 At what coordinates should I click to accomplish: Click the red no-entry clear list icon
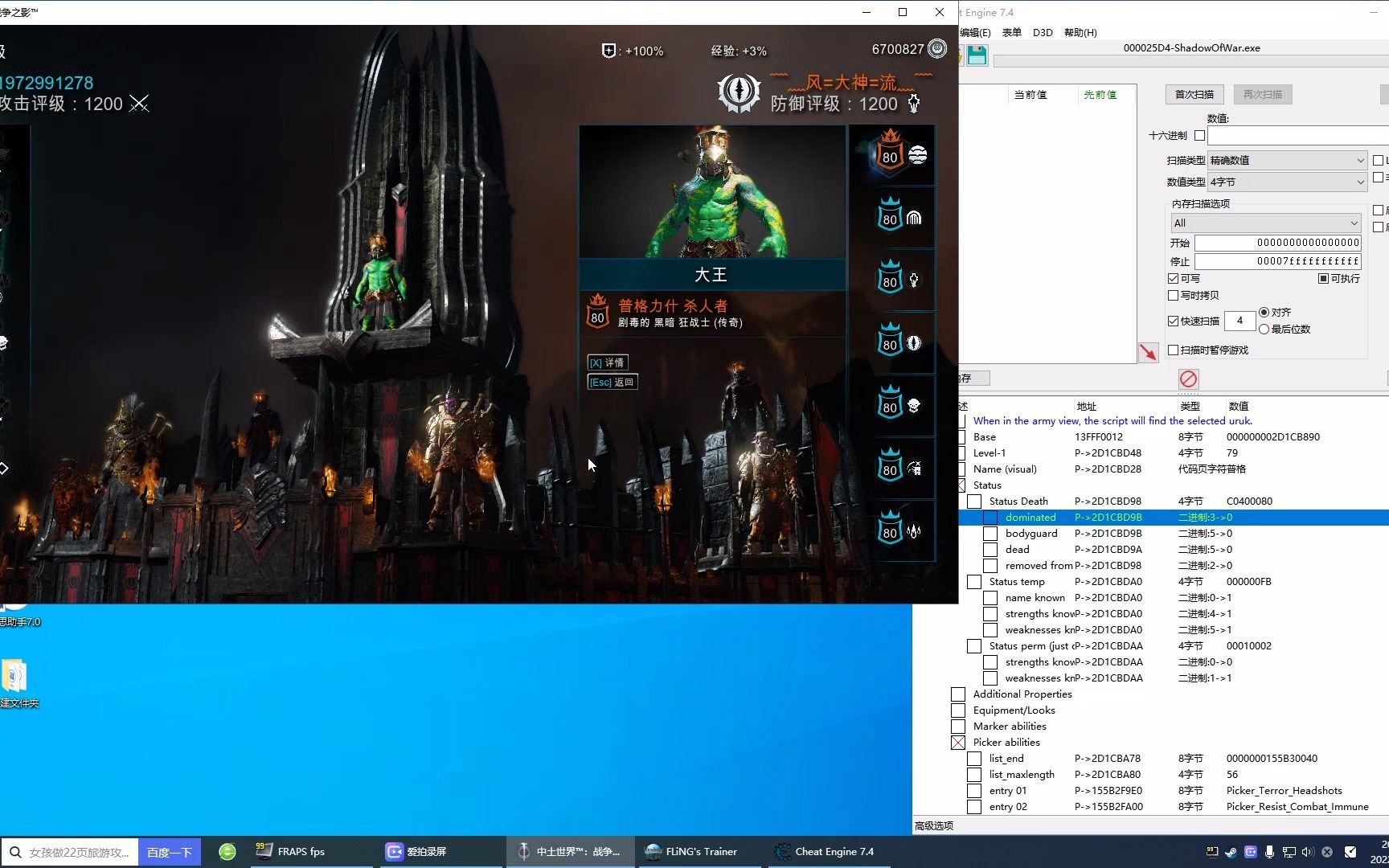tap(1188, 379)
